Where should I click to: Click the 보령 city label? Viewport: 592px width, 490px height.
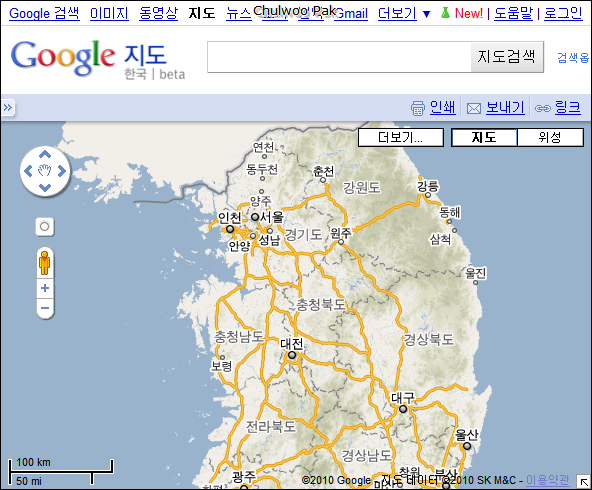[x=222, y=365]
